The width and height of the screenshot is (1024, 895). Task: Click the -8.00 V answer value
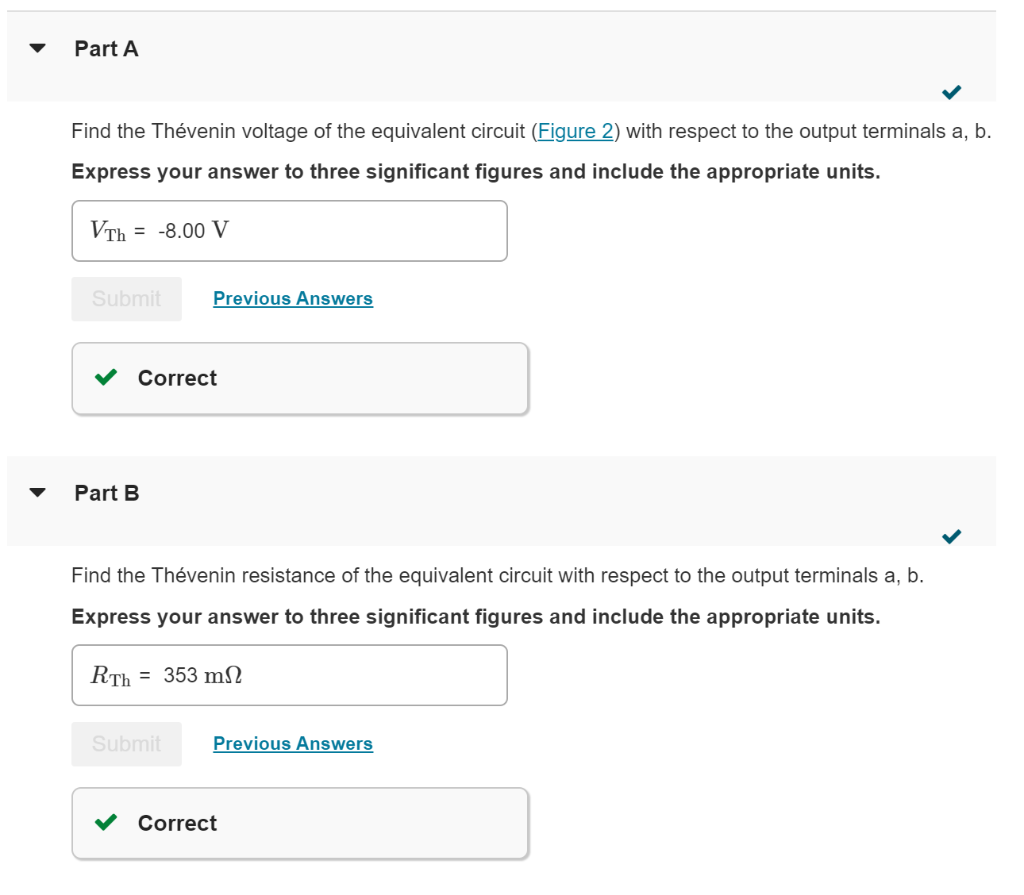point(193,231)
